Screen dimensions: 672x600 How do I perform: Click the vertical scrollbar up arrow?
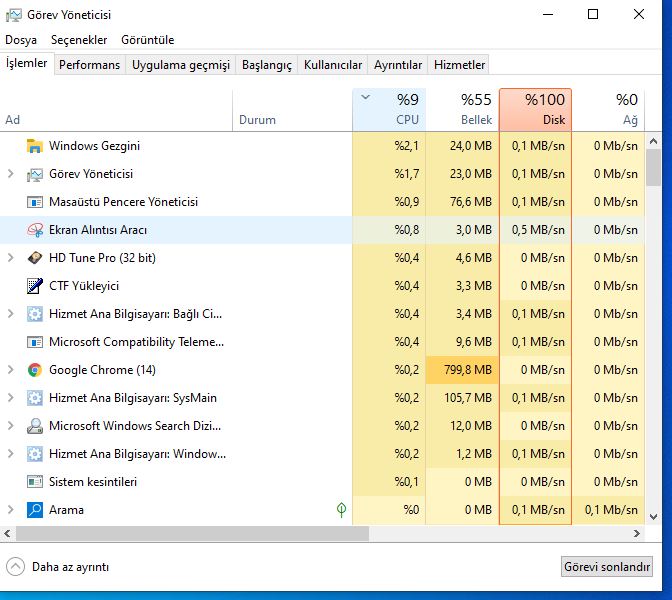(x=653, y=141)
